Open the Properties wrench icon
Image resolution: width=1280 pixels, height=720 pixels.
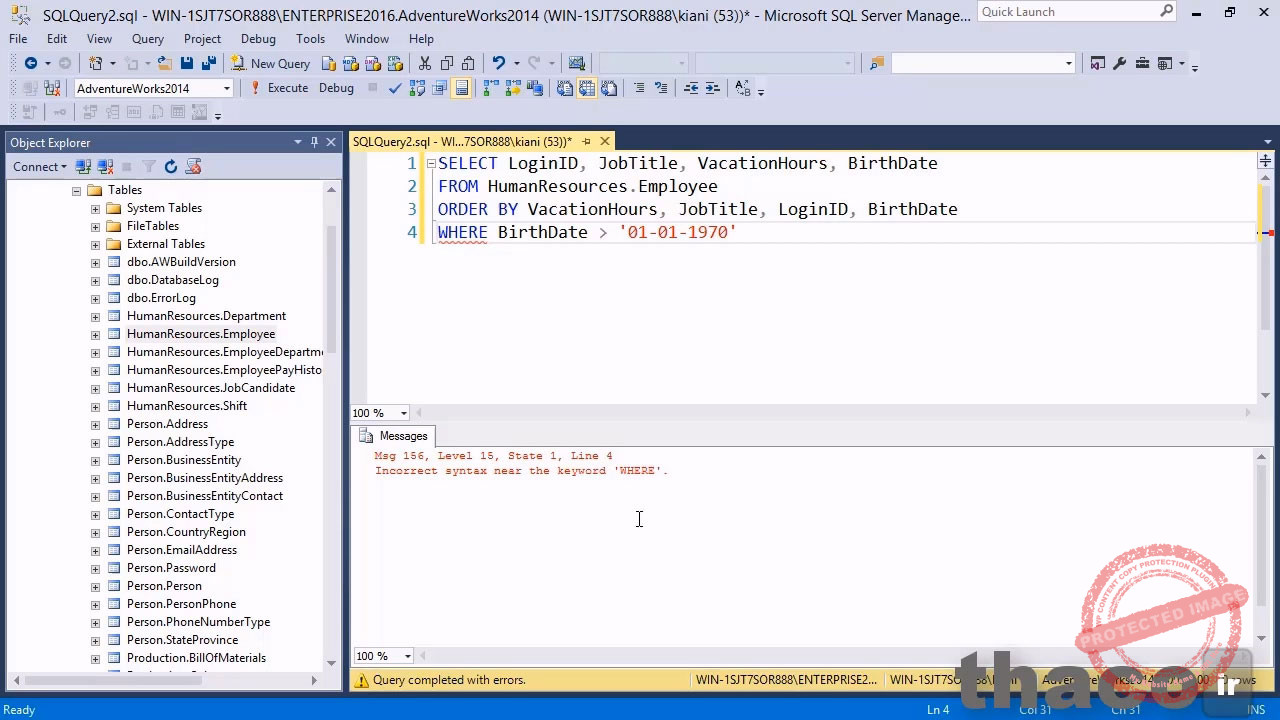tap(1119, 63)
